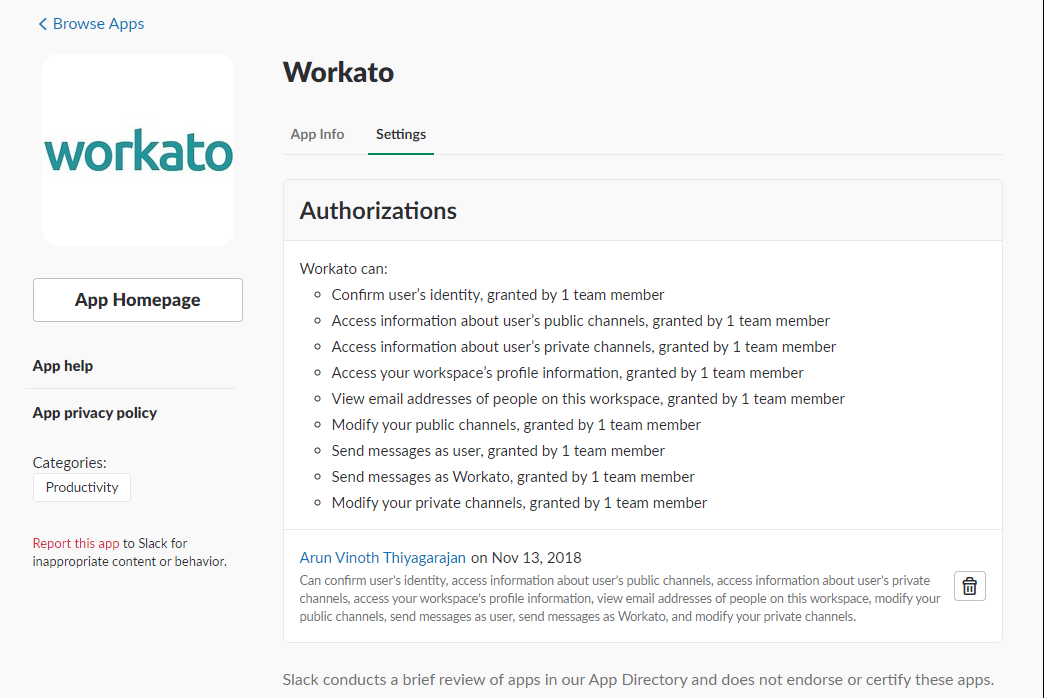This screenshot has width=1044, height=698.
Task: Select the Productivity category tag
Action: pyautogui.click(x=82, y=488)
